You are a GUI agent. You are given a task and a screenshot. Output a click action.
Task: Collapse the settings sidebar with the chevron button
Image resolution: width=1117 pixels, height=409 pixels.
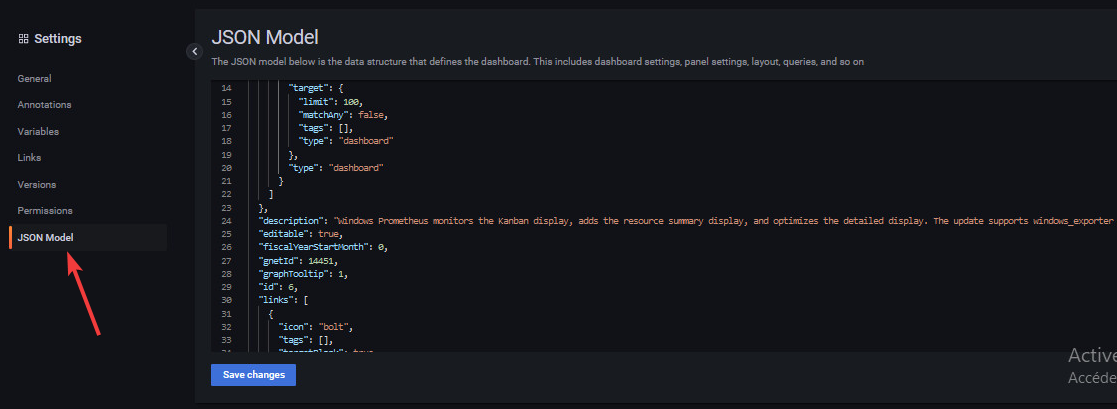194,52
